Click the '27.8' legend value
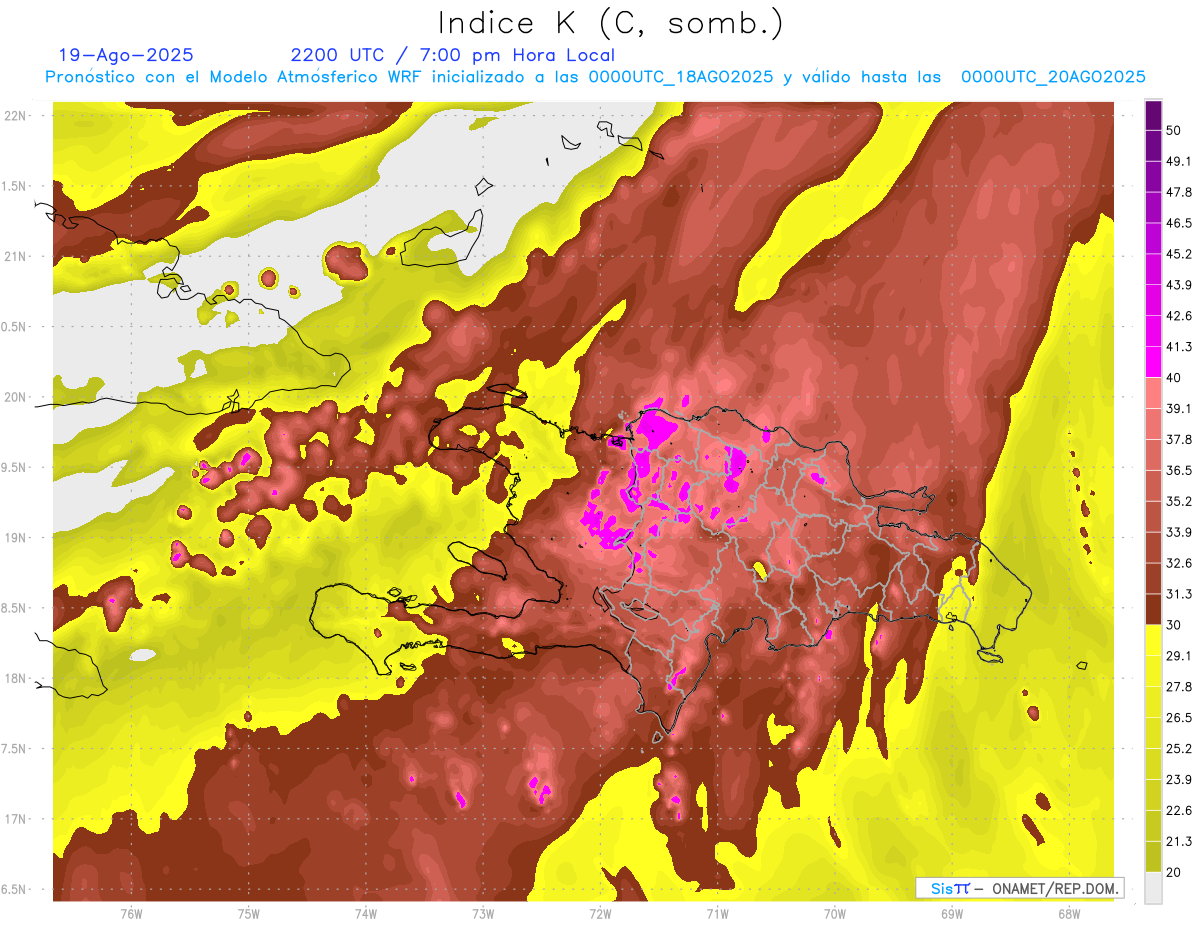Screen dimensions: 1200x927 coord(1179,686)
